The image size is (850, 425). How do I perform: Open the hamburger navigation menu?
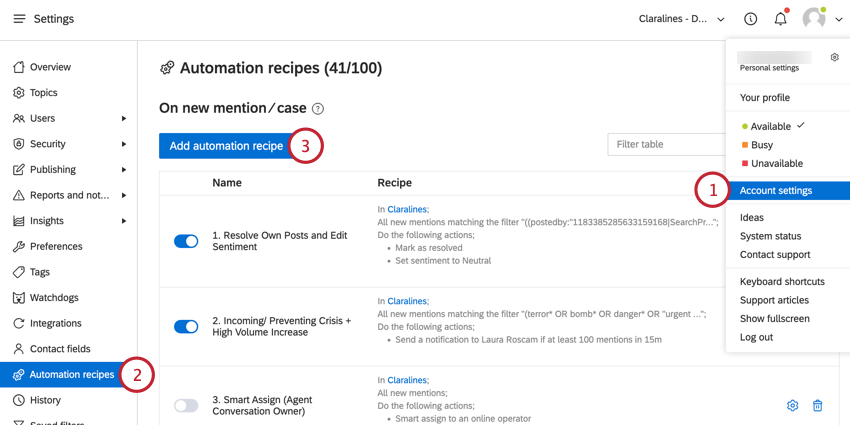[20, 19]
